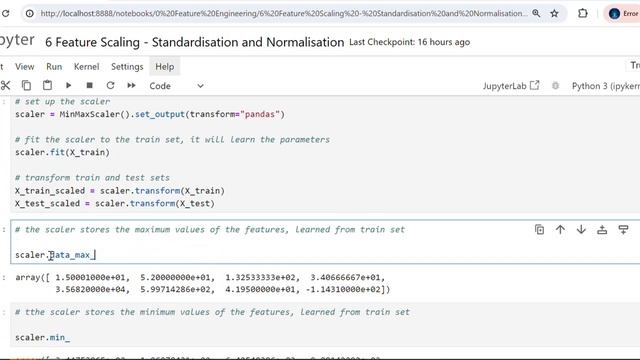Paste cell from clipboard icon in toolbar
The image size is (640, 360).
[47, 85]
